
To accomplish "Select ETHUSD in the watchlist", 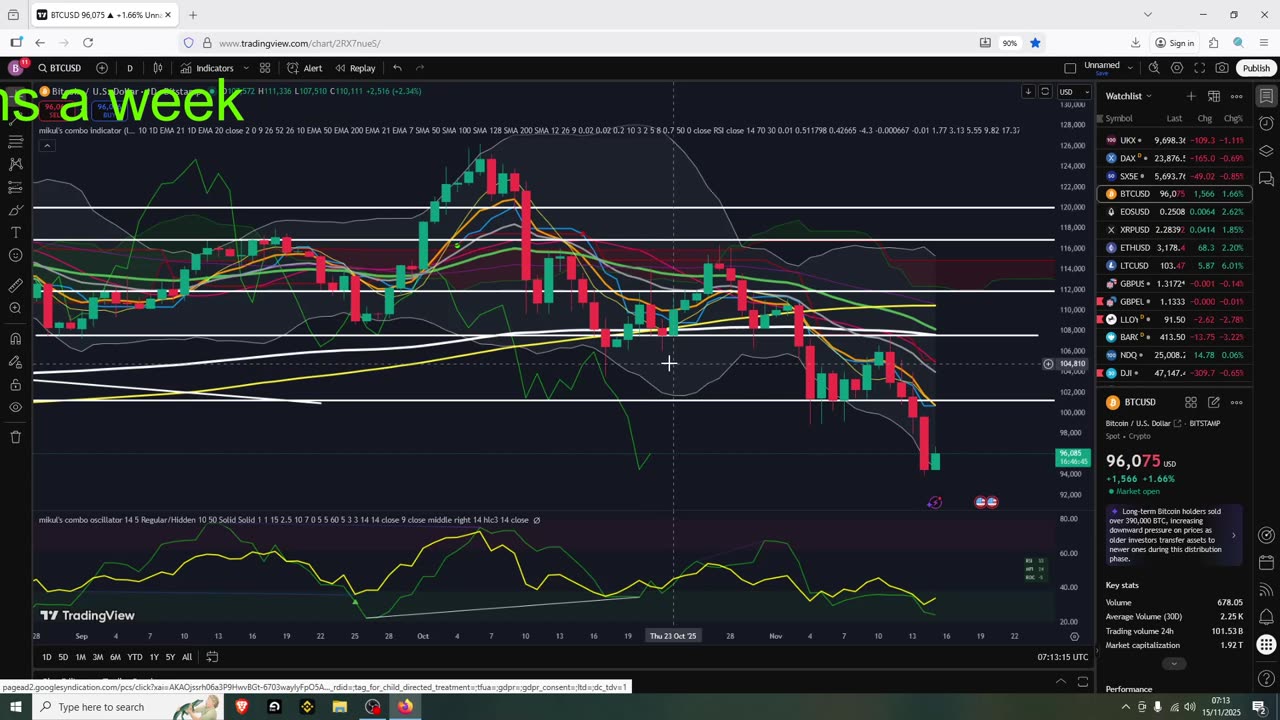I will (x=1174, y=248).
